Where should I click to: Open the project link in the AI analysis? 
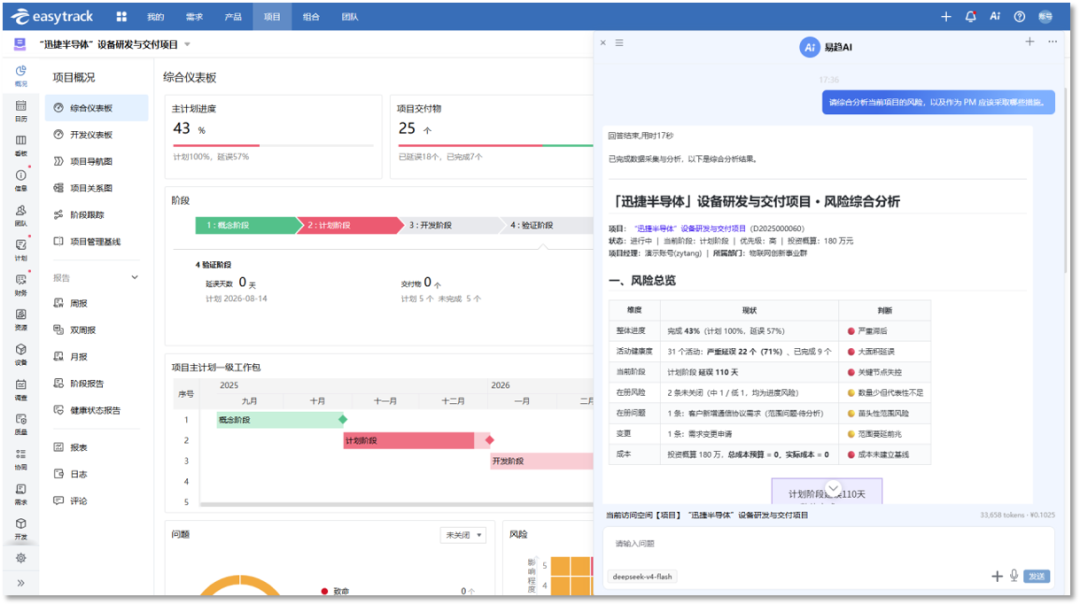[x=689, y=229]
